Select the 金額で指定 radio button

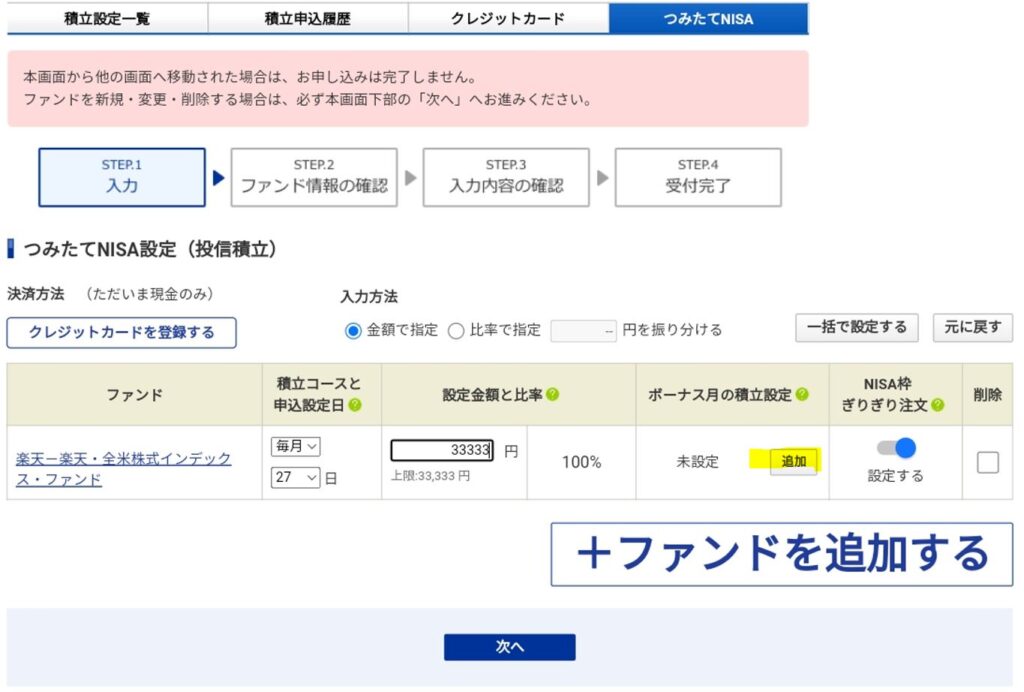pyautogui.click(x=353, y=331)
